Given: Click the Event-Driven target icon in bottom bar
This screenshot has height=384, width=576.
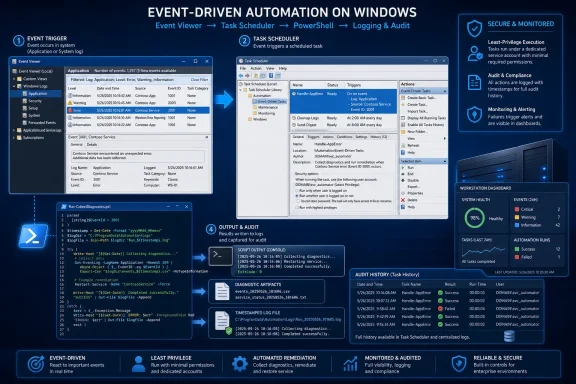Looking at the screenshot, I should point(36,364).
